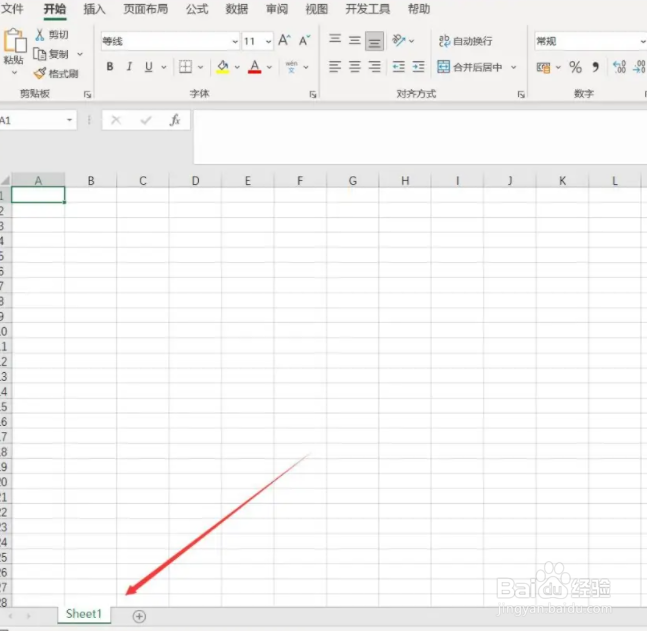The image size is (647, 631).
Task: Select column D header
Action: click(195, 181)
